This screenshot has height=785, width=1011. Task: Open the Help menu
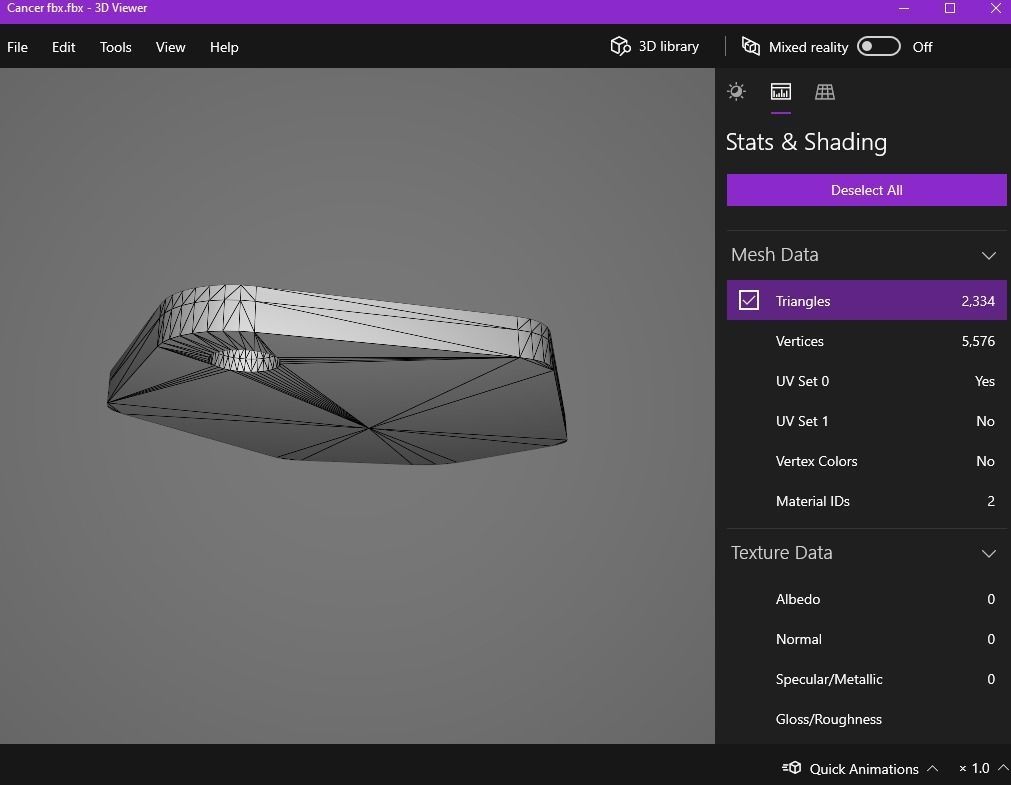224,47
